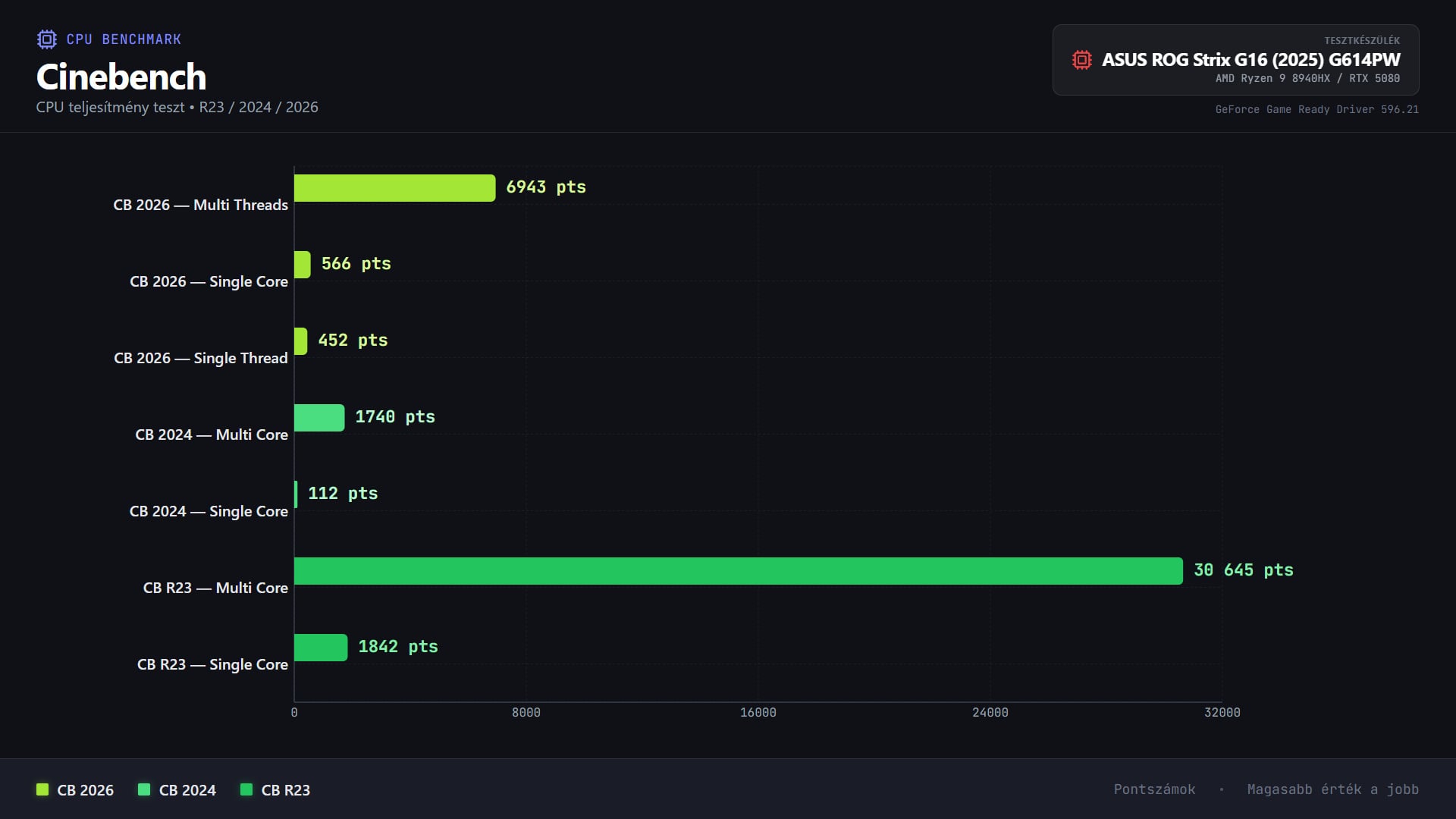
Task: Toggle the CB R23 legend swatch
Action: coord(246,789)
